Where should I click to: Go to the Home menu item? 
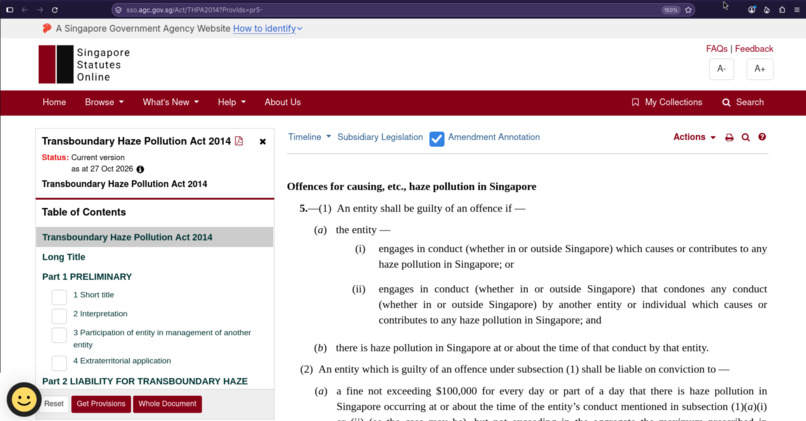(54, 102)
